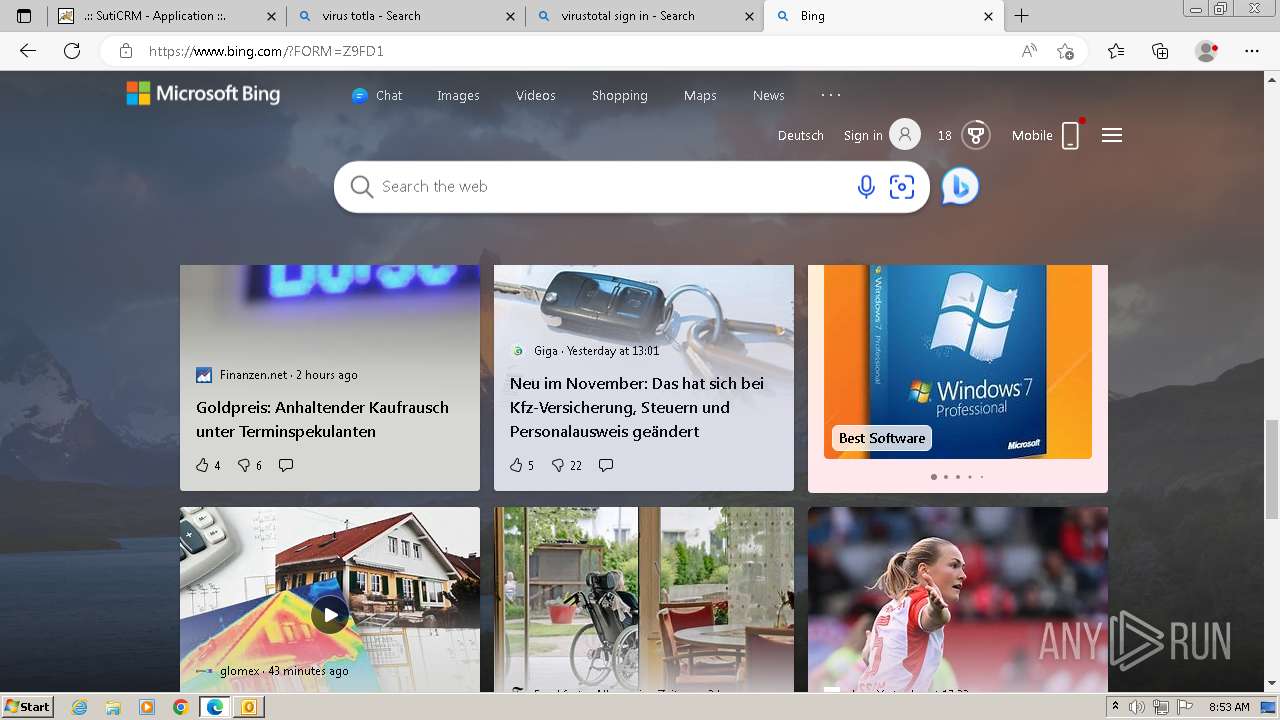Image resolution: width=1280 pixels, height=720 pixels.
Task: Open a new browser tab
Action: [x=1021, y=16]
